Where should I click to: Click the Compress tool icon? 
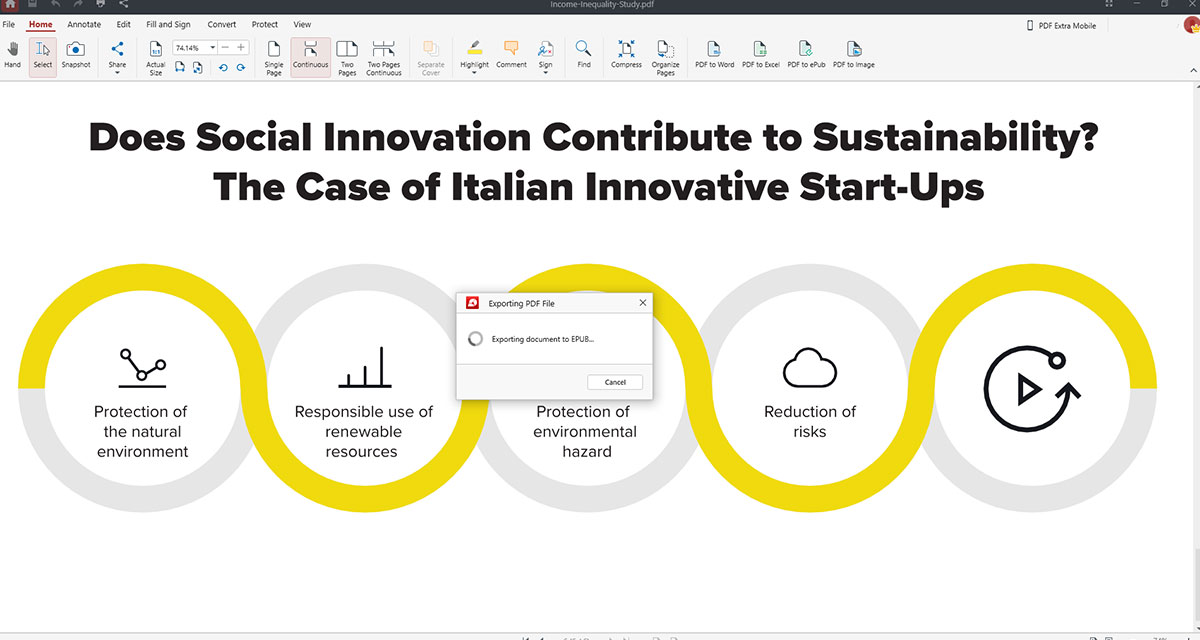pos(626,54)
